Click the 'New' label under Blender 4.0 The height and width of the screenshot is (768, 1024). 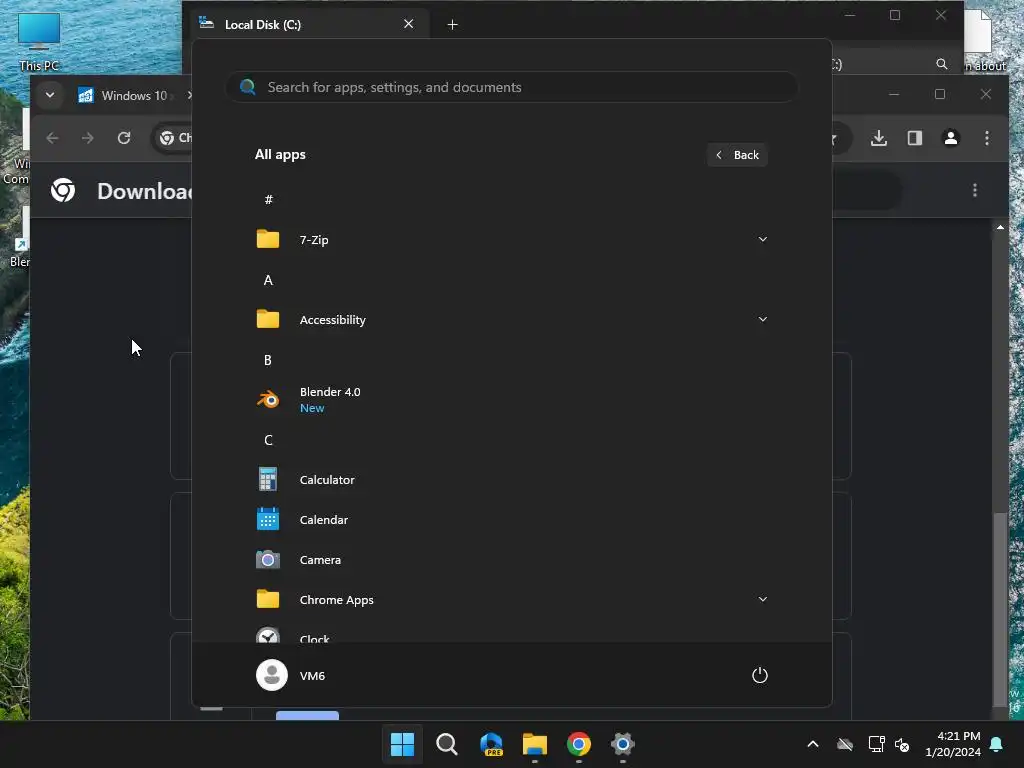(312, 408)
